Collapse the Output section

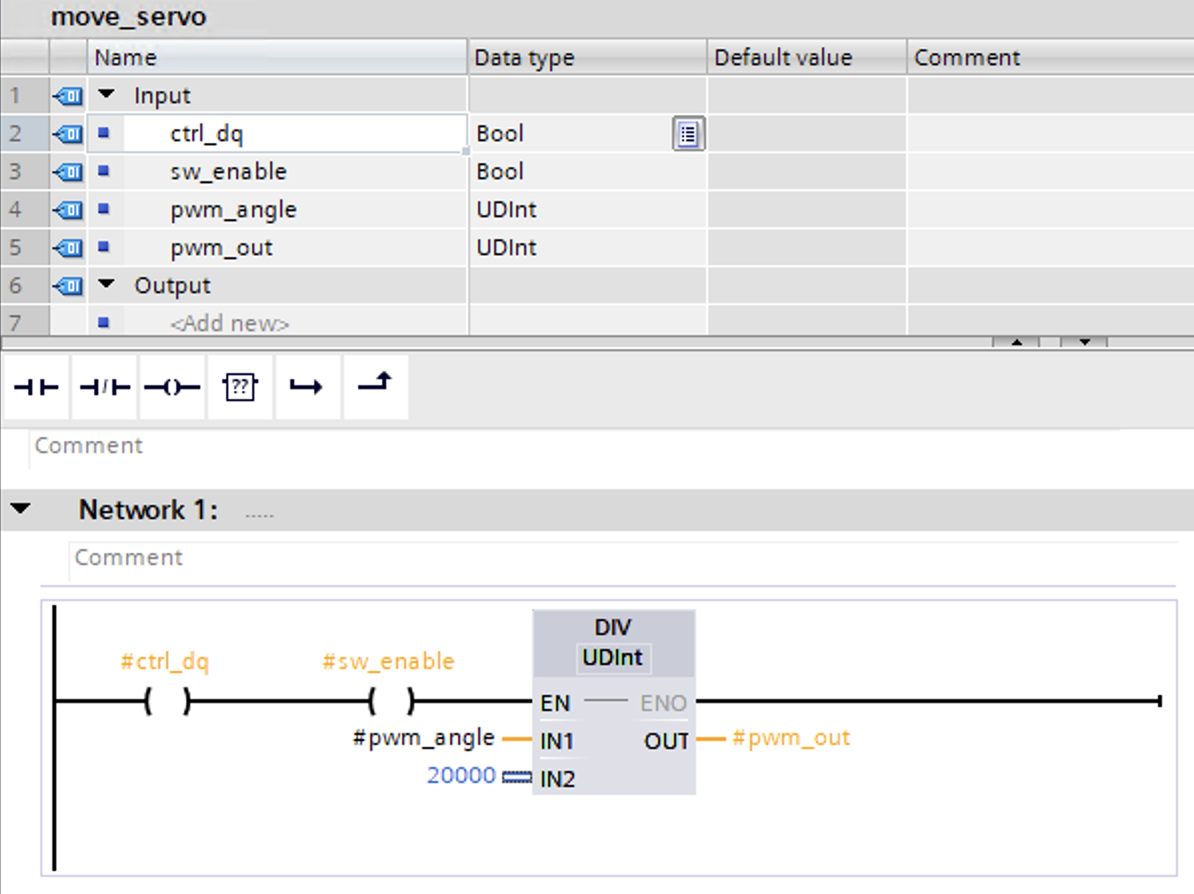click(106, 285)
